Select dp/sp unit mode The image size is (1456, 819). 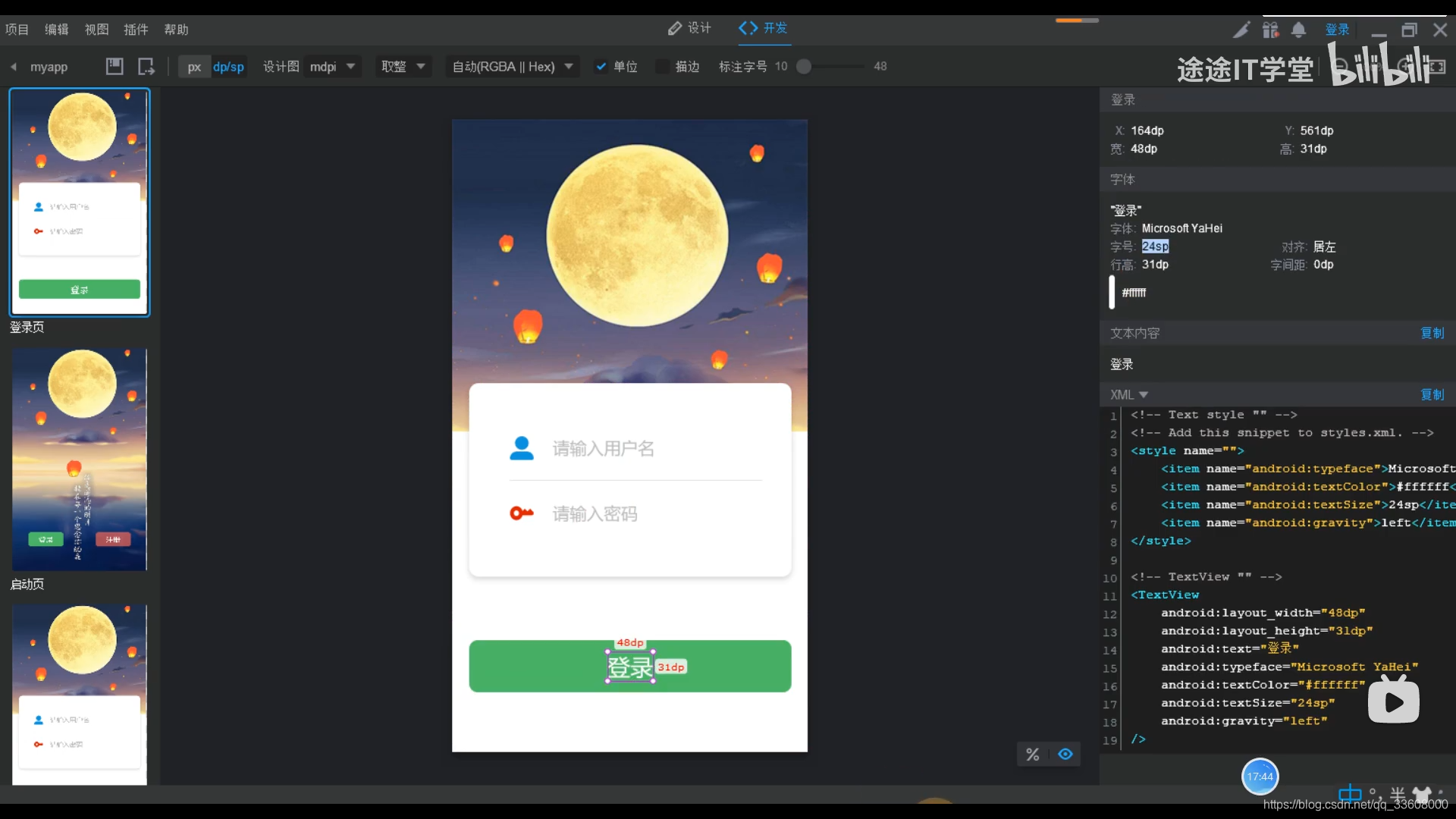(x=228, y=67)
